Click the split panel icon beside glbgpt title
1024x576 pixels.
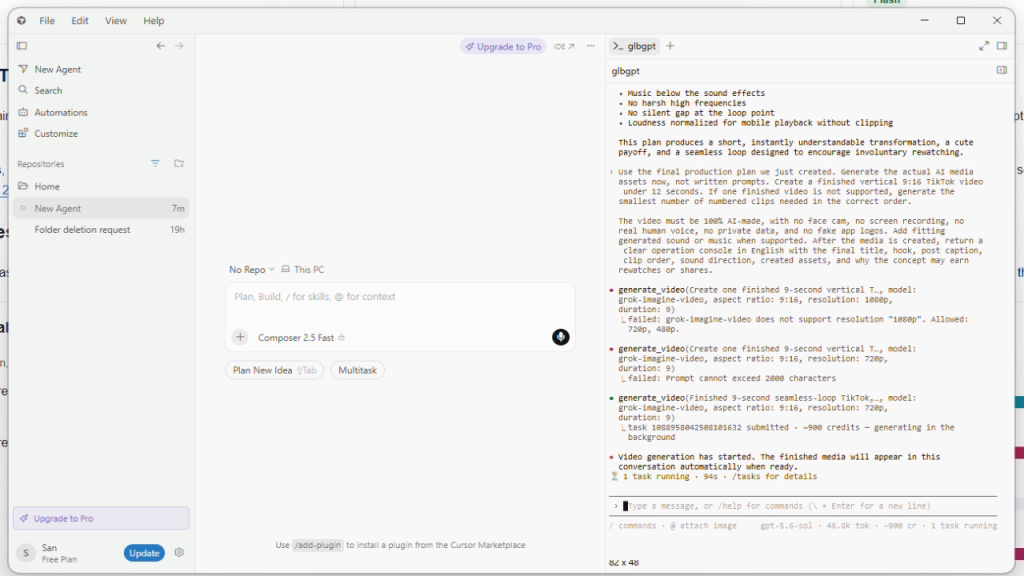[x=1002, y=70]
